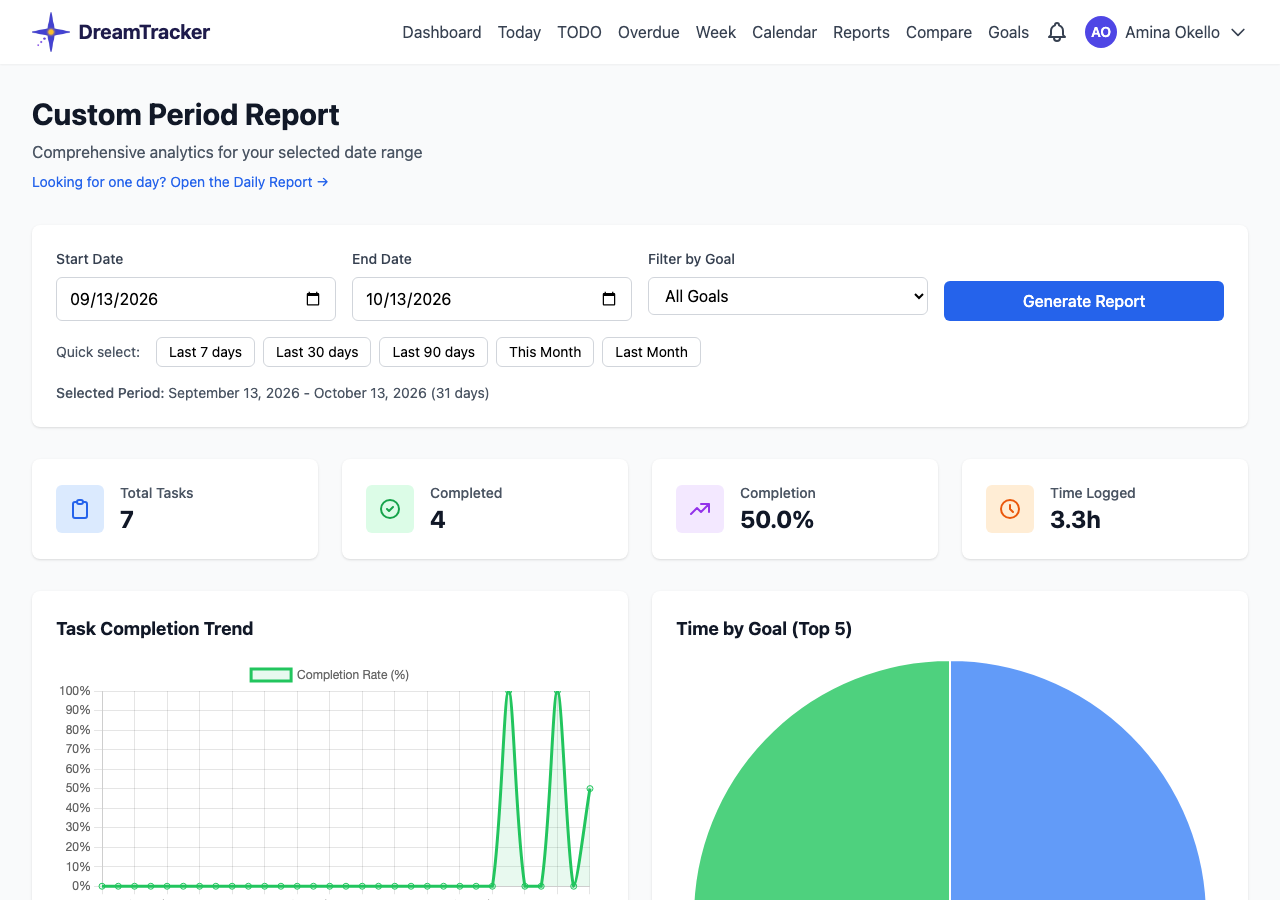The width and height of the screenshot is (1280, 900).
Task: Expand the Amina Okello account chevron
Action: pos(1238,32)
